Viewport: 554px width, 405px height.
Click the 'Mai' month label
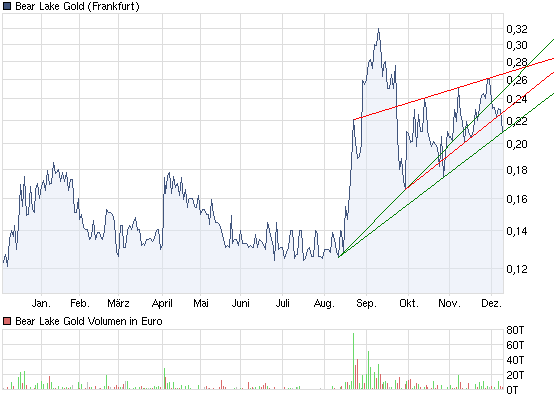click(x=201, y=303)
